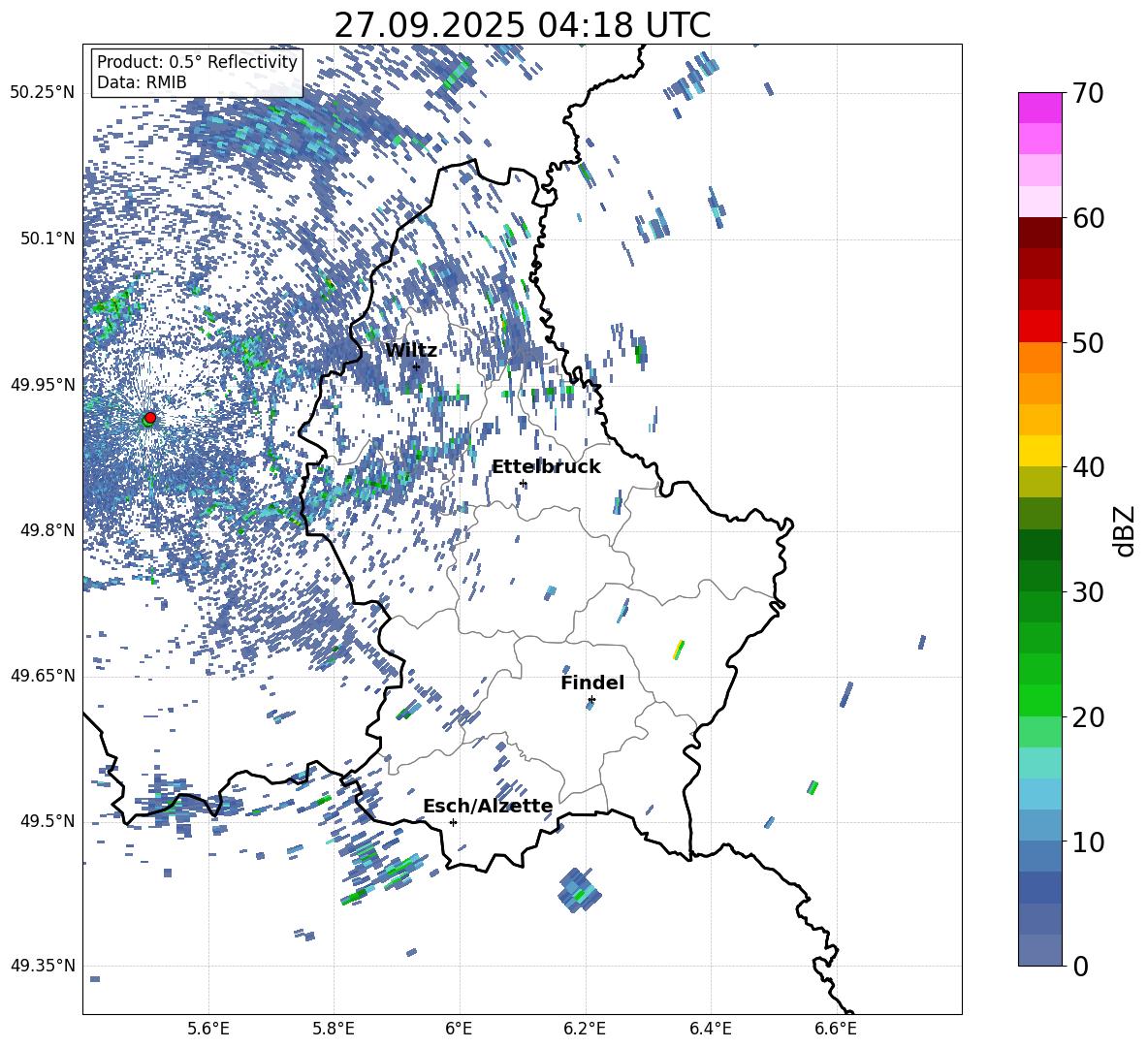This screenshot has width=1148, height=1048.
Task: Pick the magenta 70 dBZ color band
Action: [x=1039, y=108]
